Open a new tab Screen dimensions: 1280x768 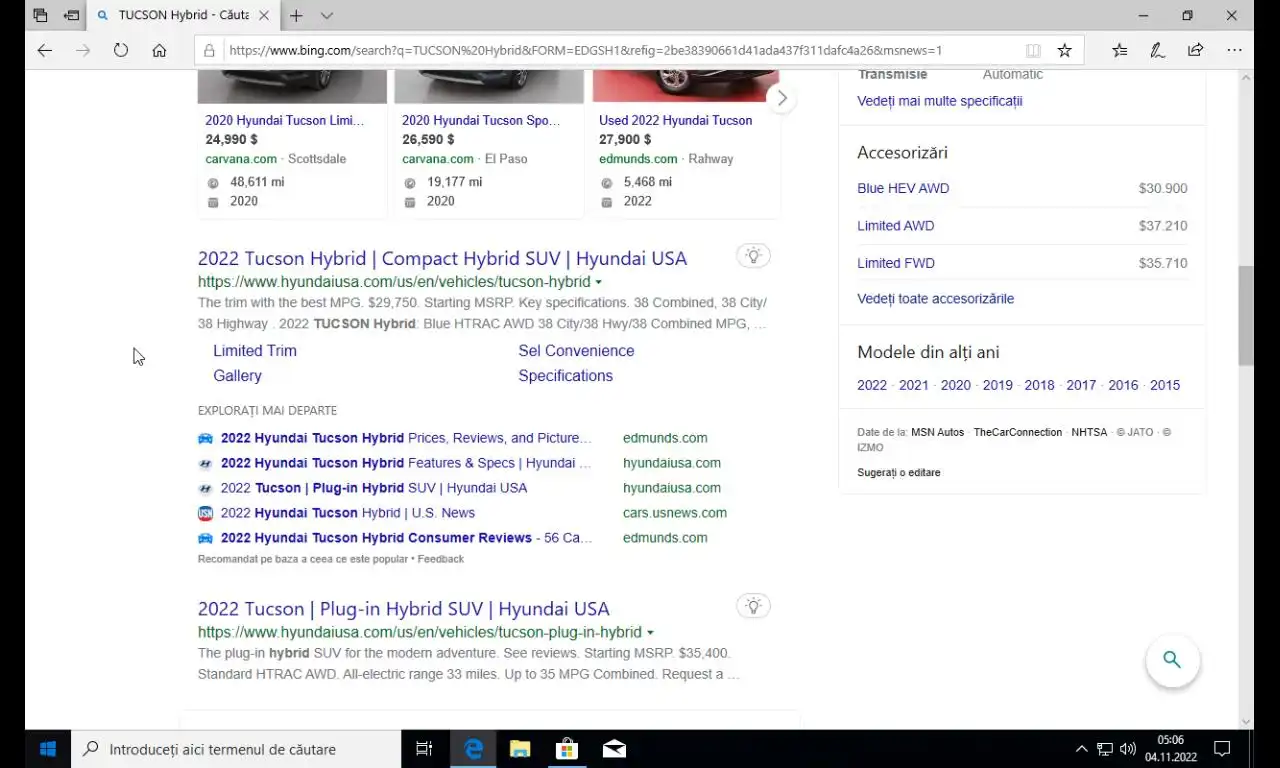[296, 15]
